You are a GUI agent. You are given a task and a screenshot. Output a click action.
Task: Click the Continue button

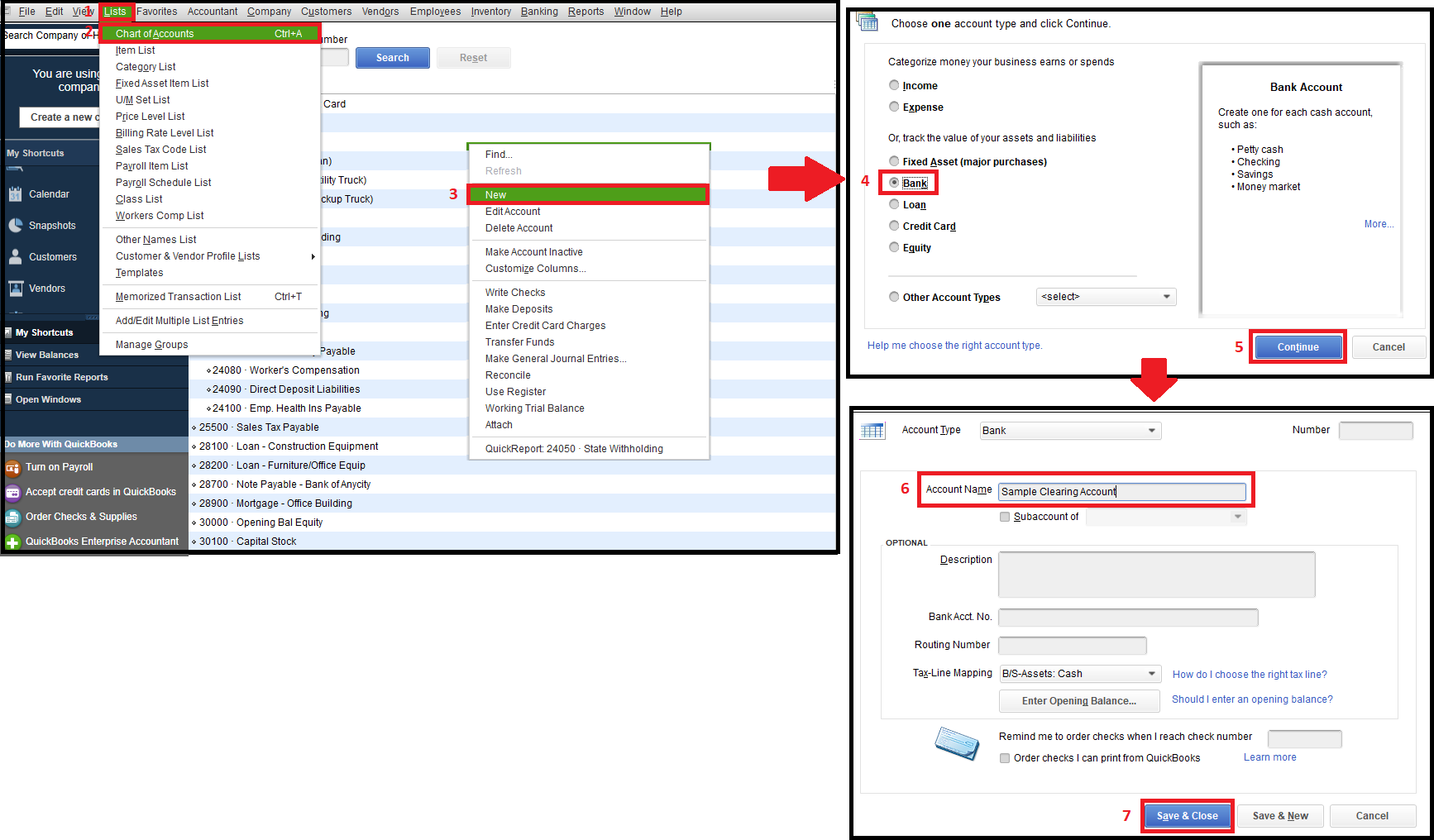click(x=1297, y=346)
